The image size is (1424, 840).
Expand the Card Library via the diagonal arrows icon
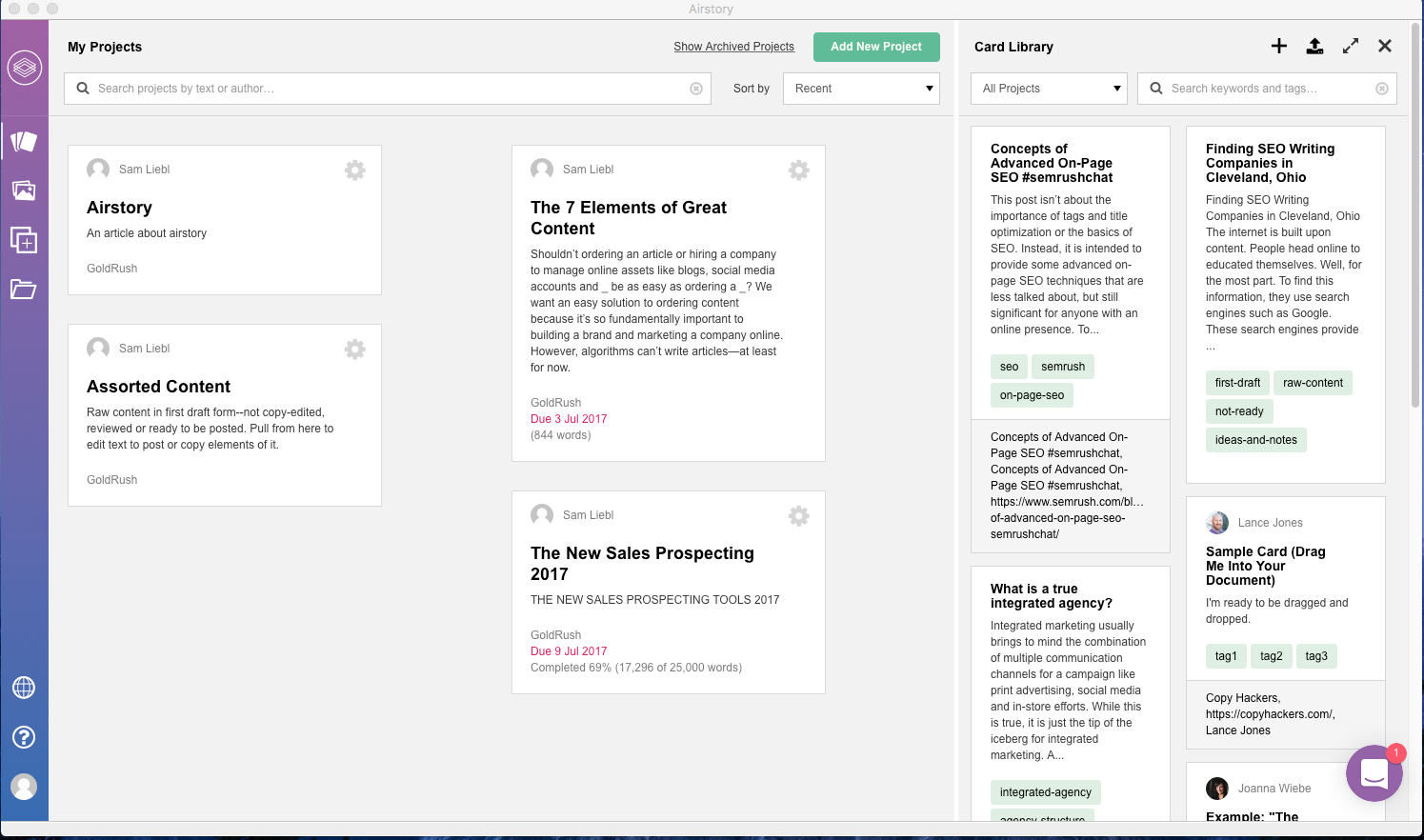[1351, 45]
